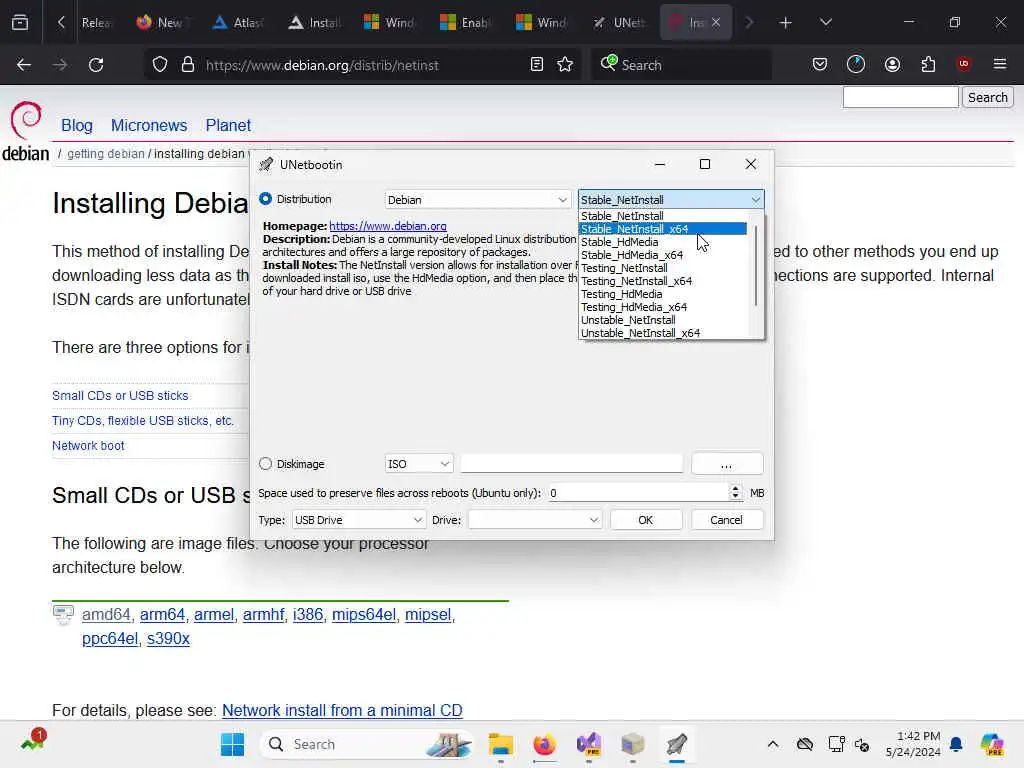The height and width of the screenshot is (768, 1024).
Task: Open the i386 image link
Action: coord(308,615)
